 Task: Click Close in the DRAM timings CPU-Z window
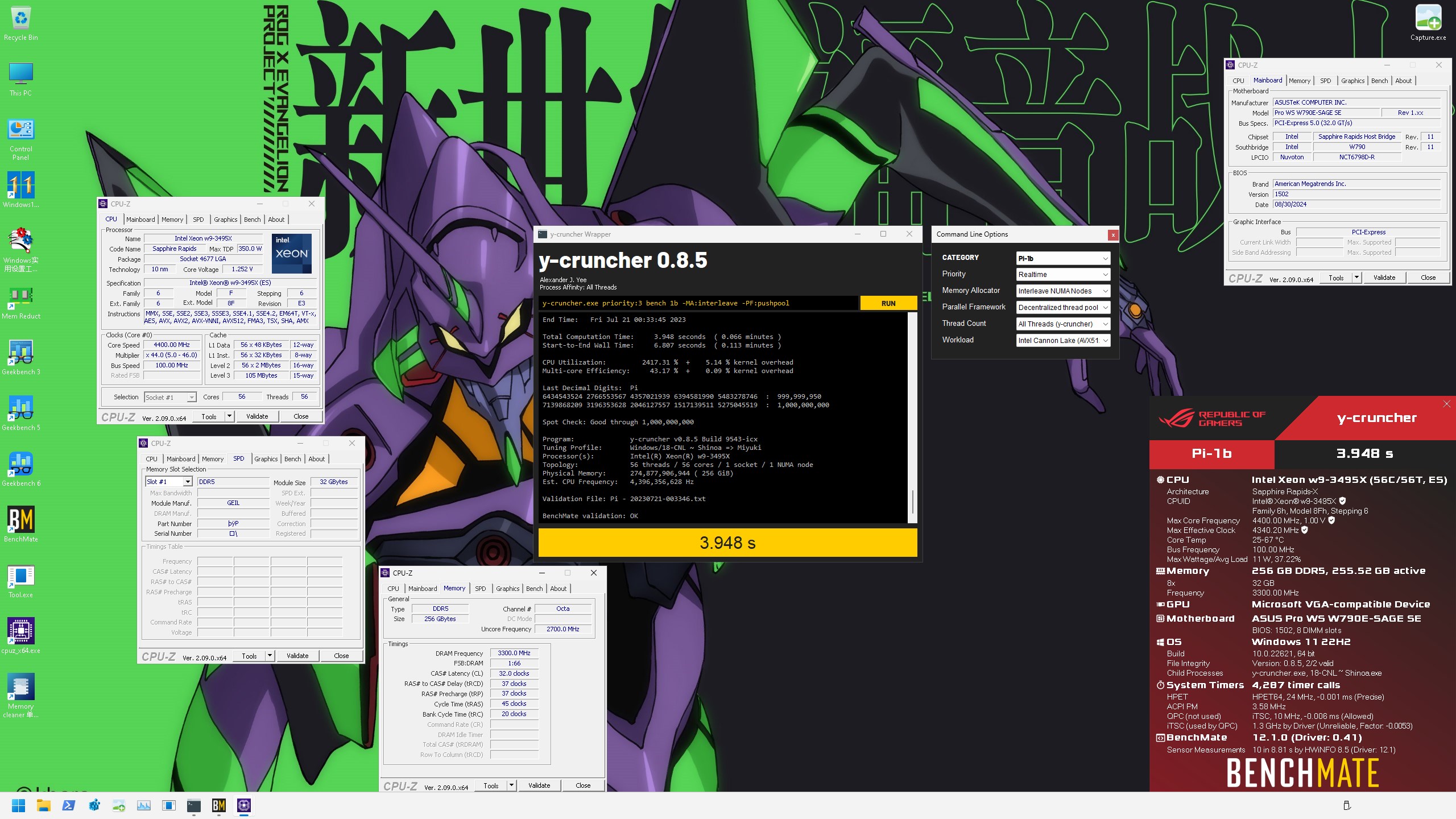583,785
